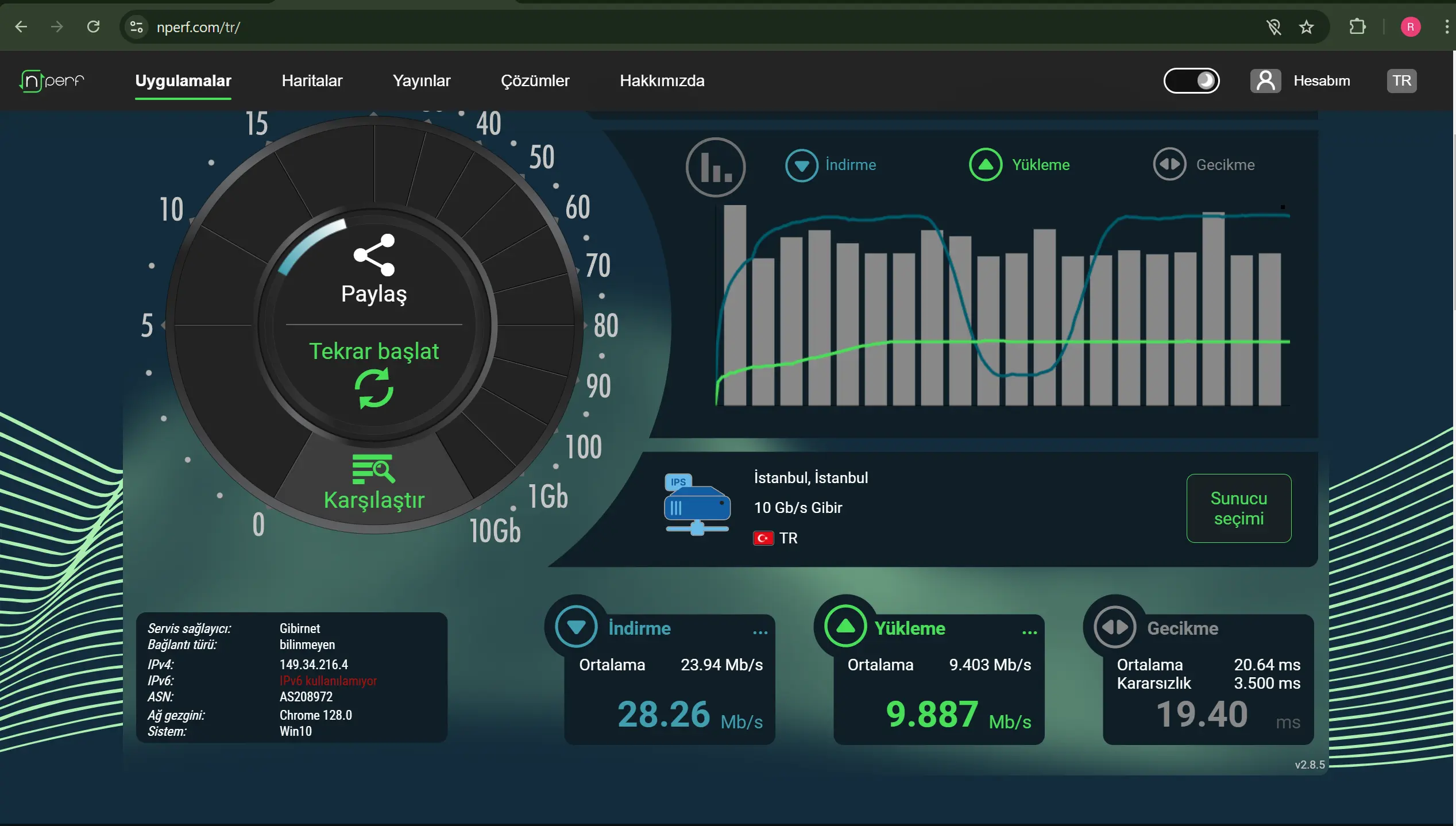This screenshot has height=826, width=1456.
Task: Expand Yükleme card three-dots menu
Action: click(1030, 632)
